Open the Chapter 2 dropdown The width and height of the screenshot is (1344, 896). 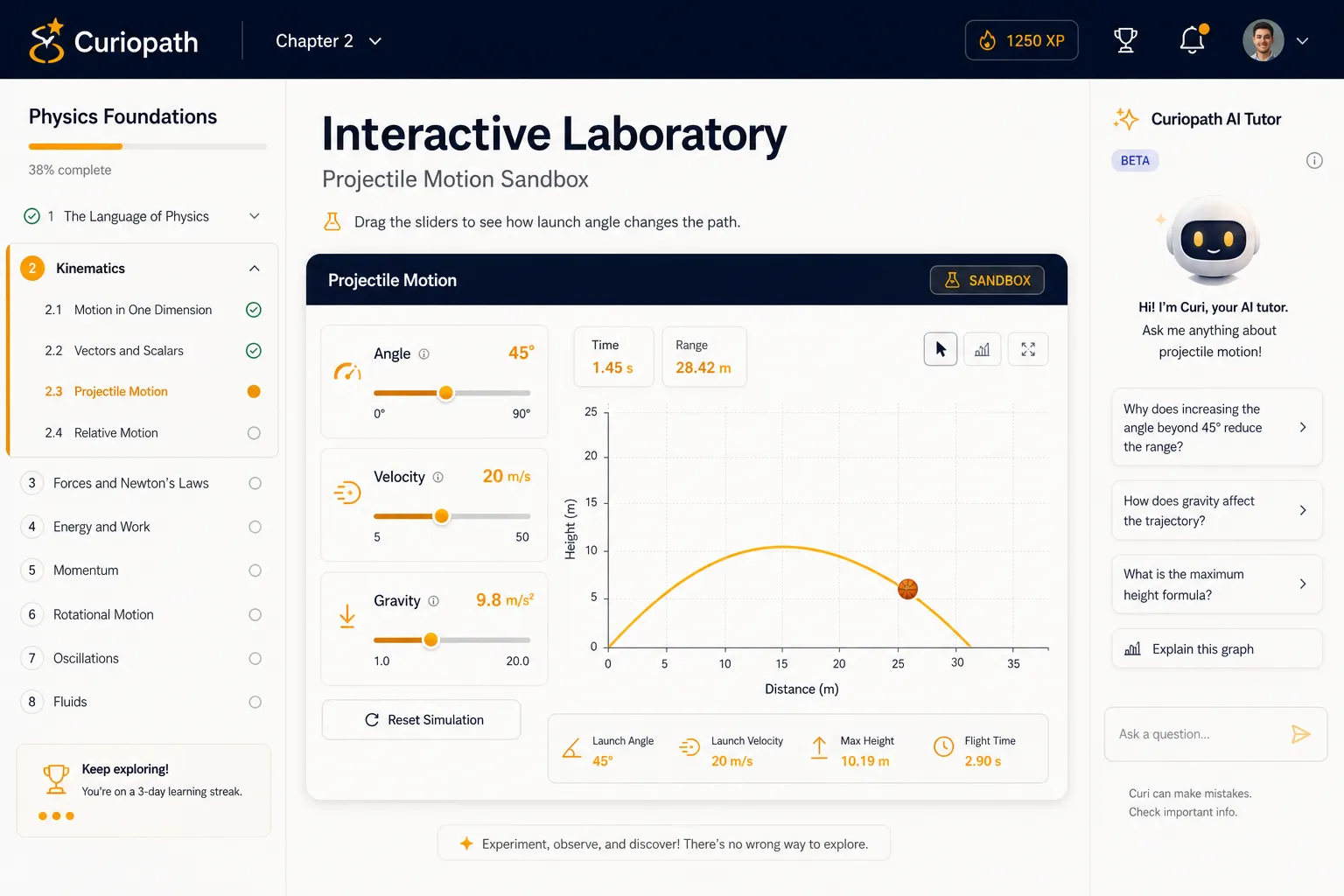click(x=329, y=41)
